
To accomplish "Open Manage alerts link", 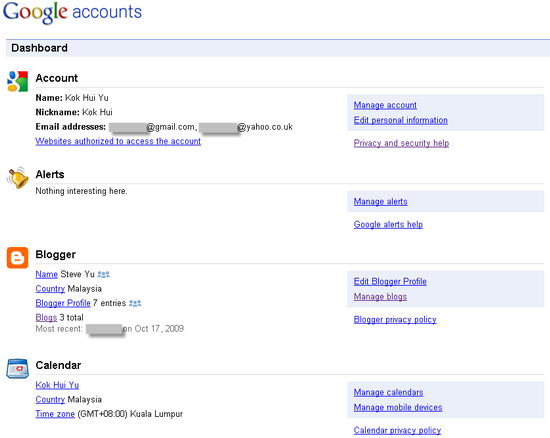I will 381,202.
